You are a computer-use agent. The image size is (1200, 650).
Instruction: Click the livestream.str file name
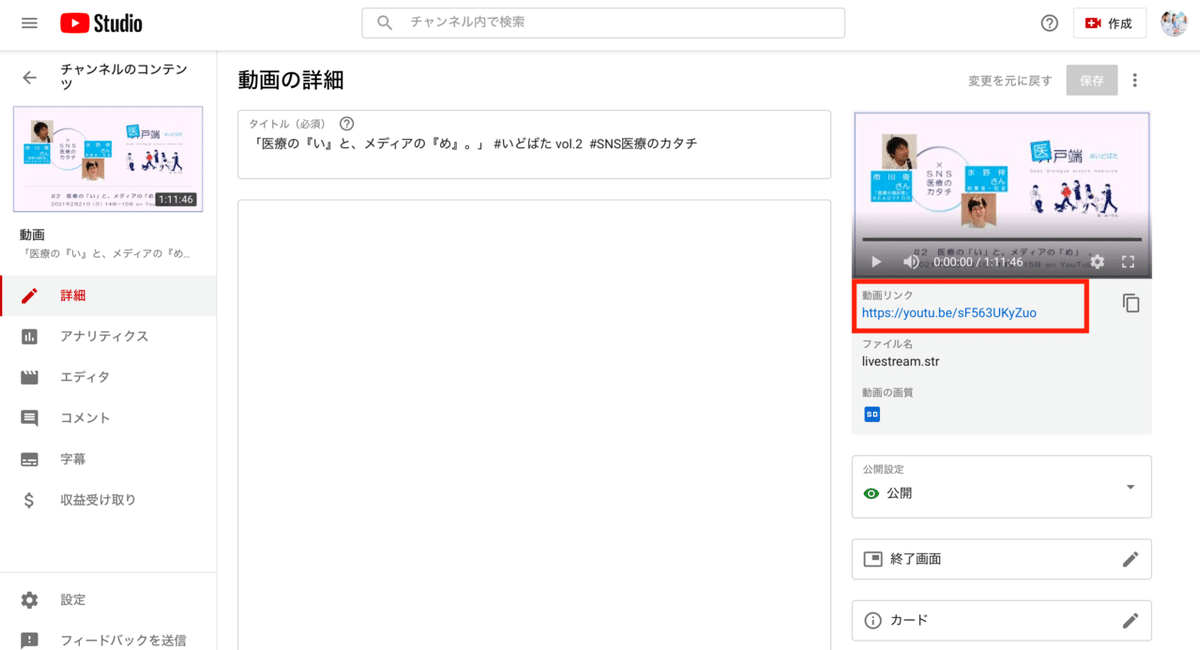coord(901,361)
